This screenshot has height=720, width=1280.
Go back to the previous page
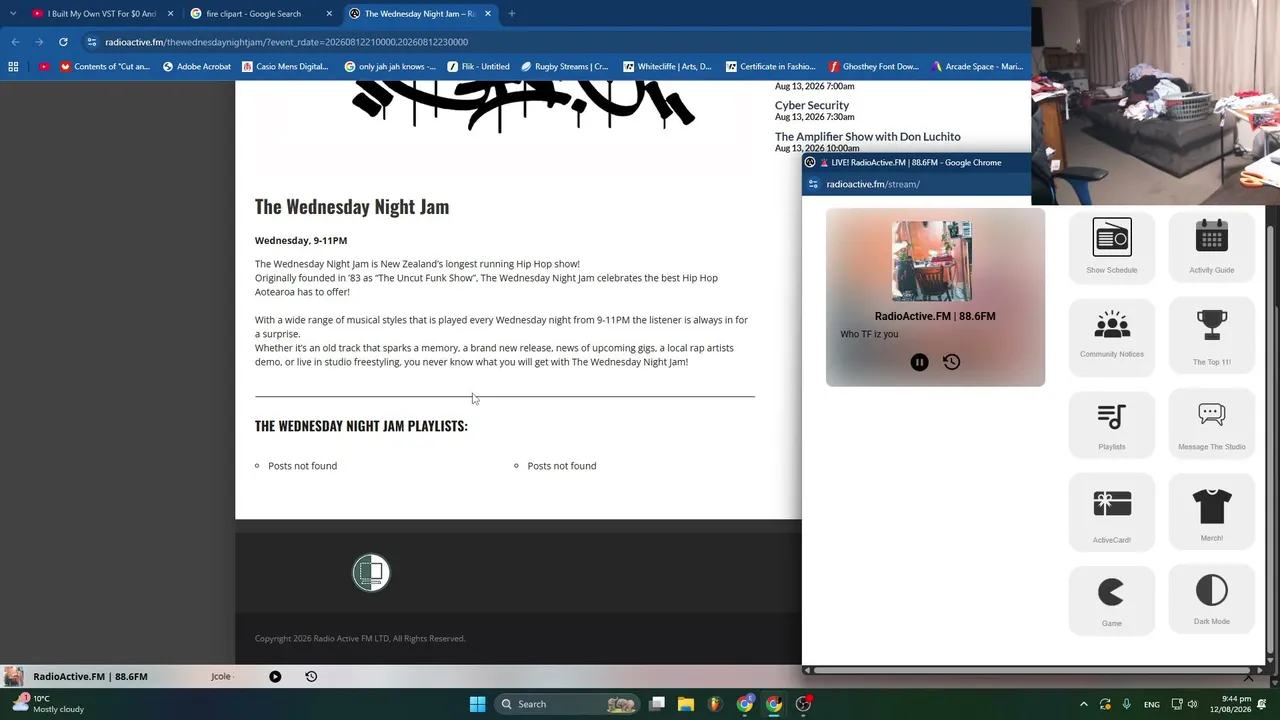[x=15, y=42]
